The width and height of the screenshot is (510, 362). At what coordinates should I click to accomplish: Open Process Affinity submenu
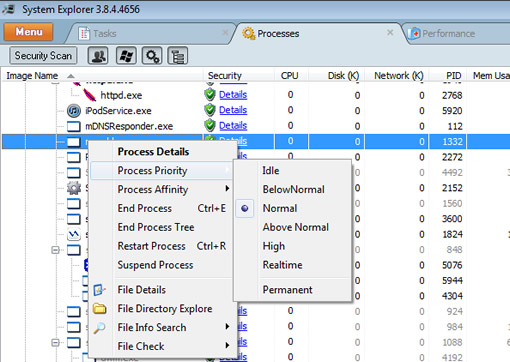click(x=161, y=189)
